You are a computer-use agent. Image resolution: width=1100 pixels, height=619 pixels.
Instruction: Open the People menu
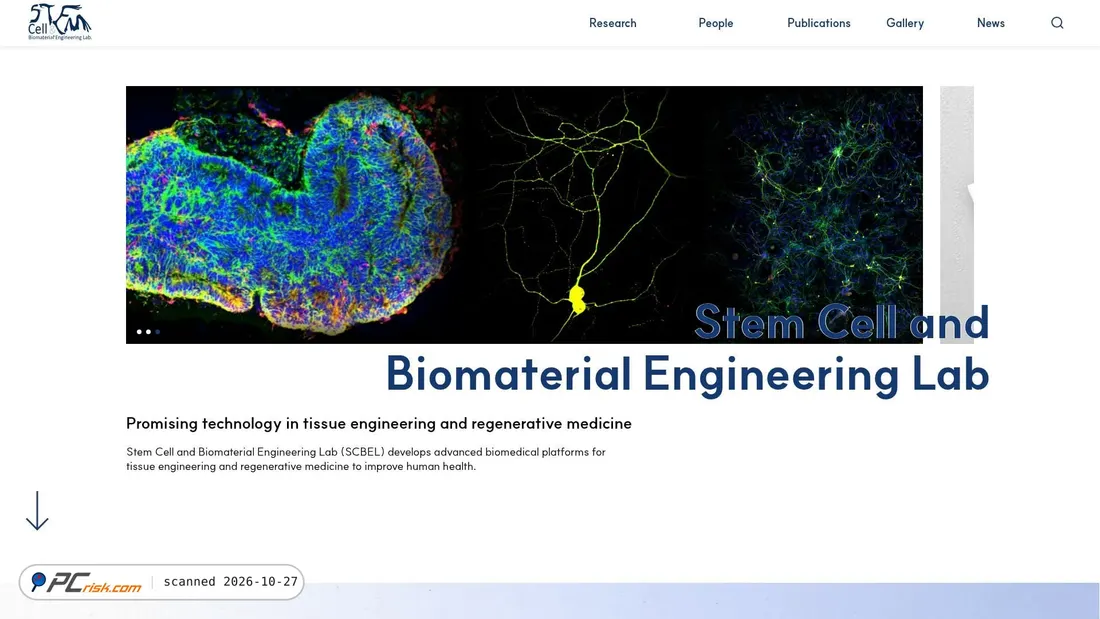point(716,23)
